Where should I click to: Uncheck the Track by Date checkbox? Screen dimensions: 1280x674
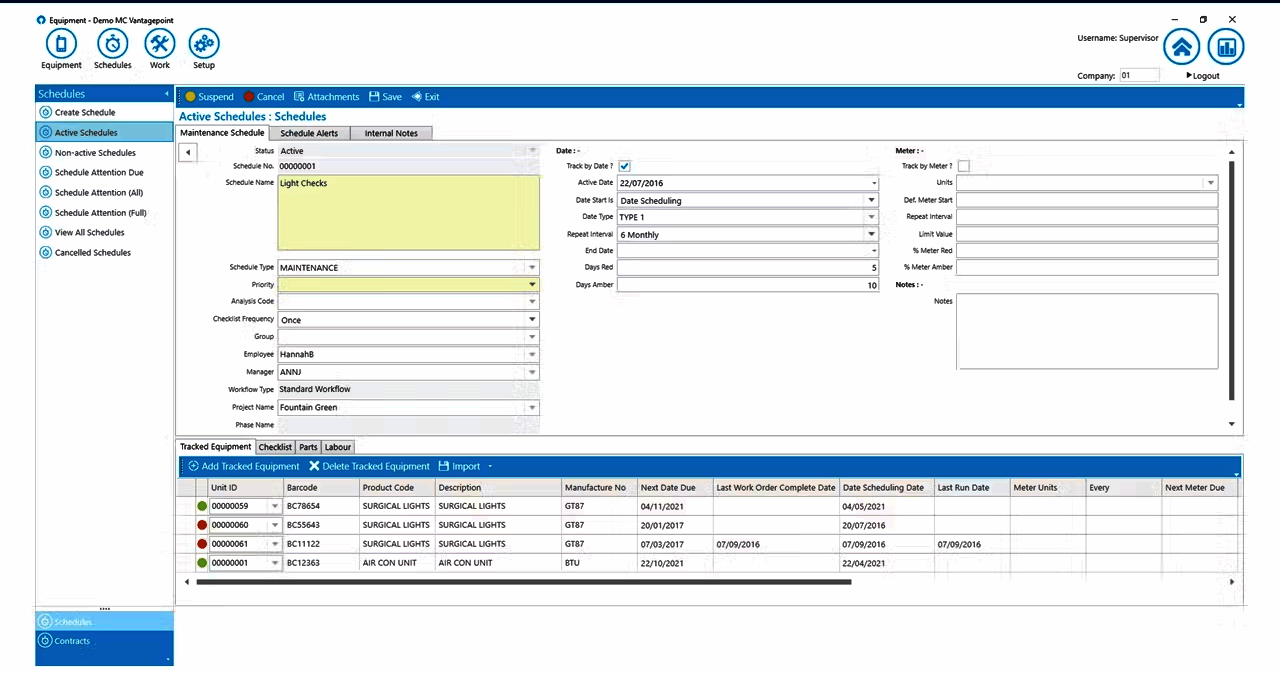[624, 166]
